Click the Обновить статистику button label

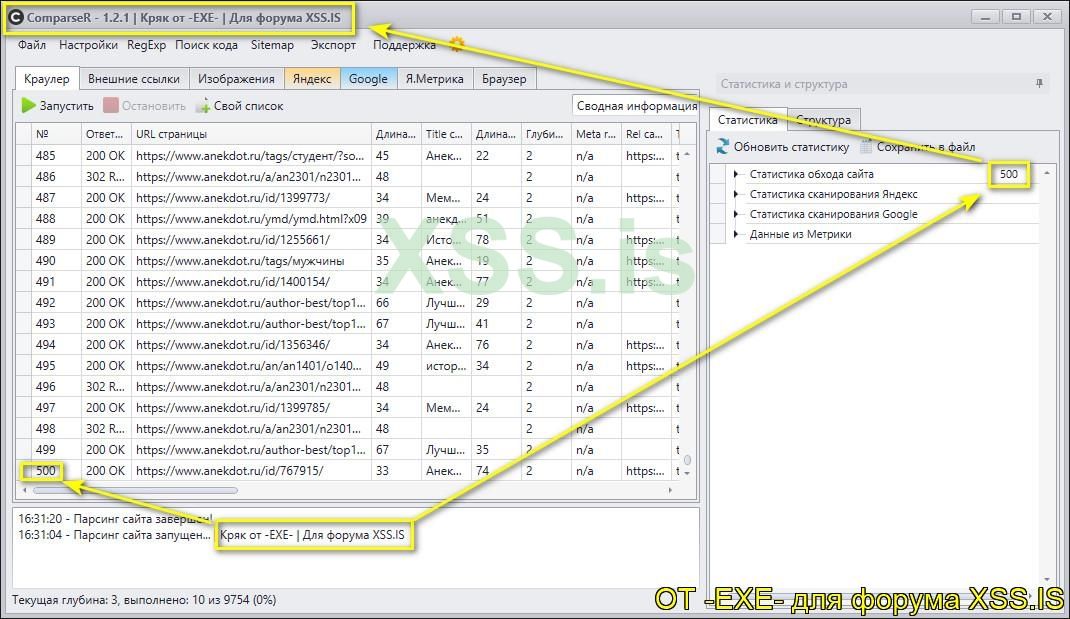pos(792,147)
